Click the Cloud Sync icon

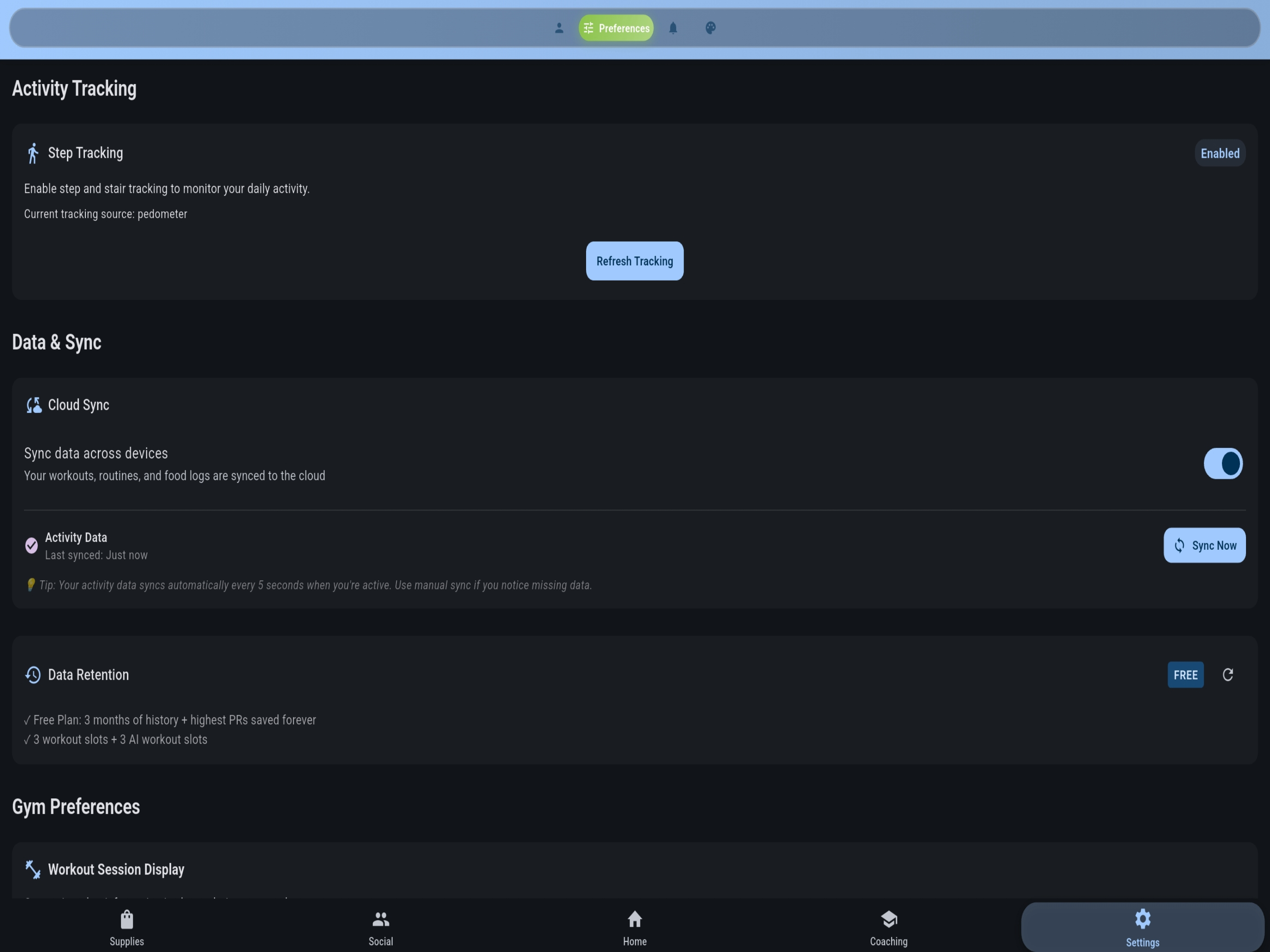(34, 405)
